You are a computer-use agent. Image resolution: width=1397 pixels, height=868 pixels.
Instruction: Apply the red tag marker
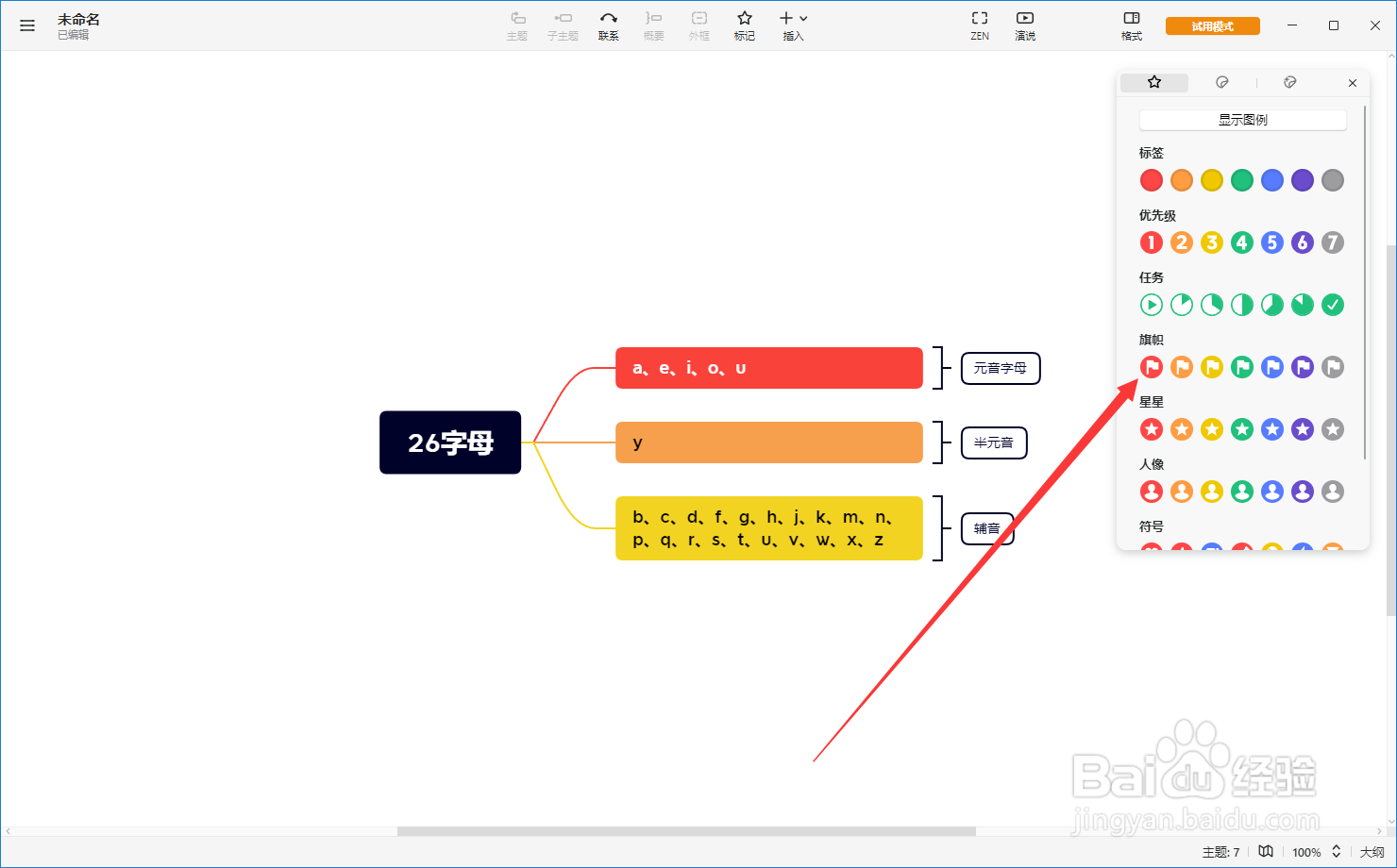(x=1152, y=180)
